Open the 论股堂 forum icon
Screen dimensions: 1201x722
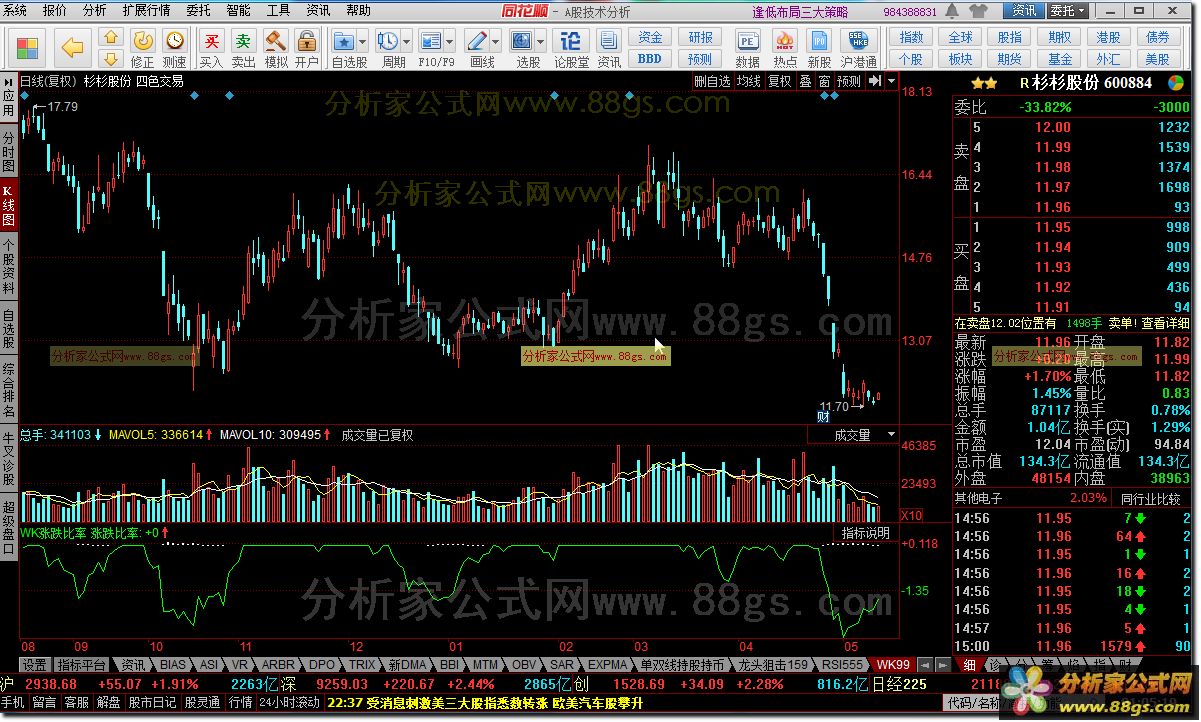pos(571,40)
